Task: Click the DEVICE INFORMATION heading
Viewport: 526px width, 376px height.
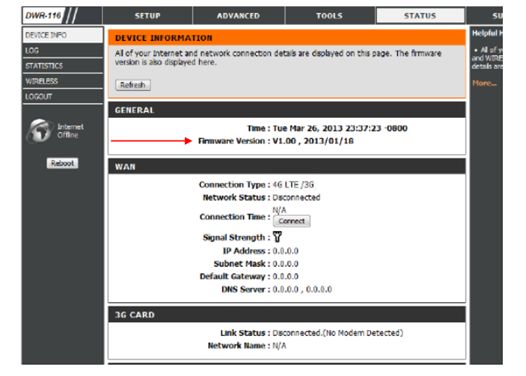Action: [x=164, y=38]
